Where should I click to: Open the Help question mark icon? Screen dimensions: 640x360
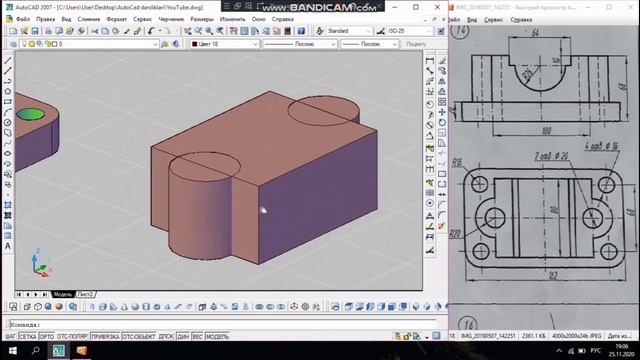tap(301, 31)
